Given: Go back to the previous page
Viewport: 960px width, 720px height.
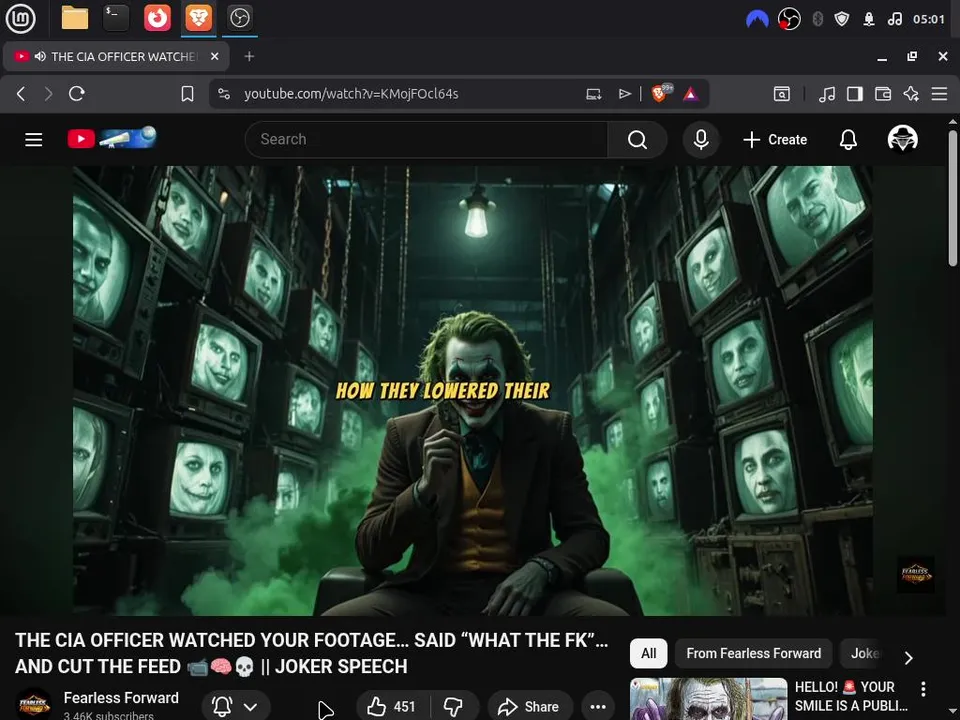Looking at the screenshot, I should coord(21,94).
